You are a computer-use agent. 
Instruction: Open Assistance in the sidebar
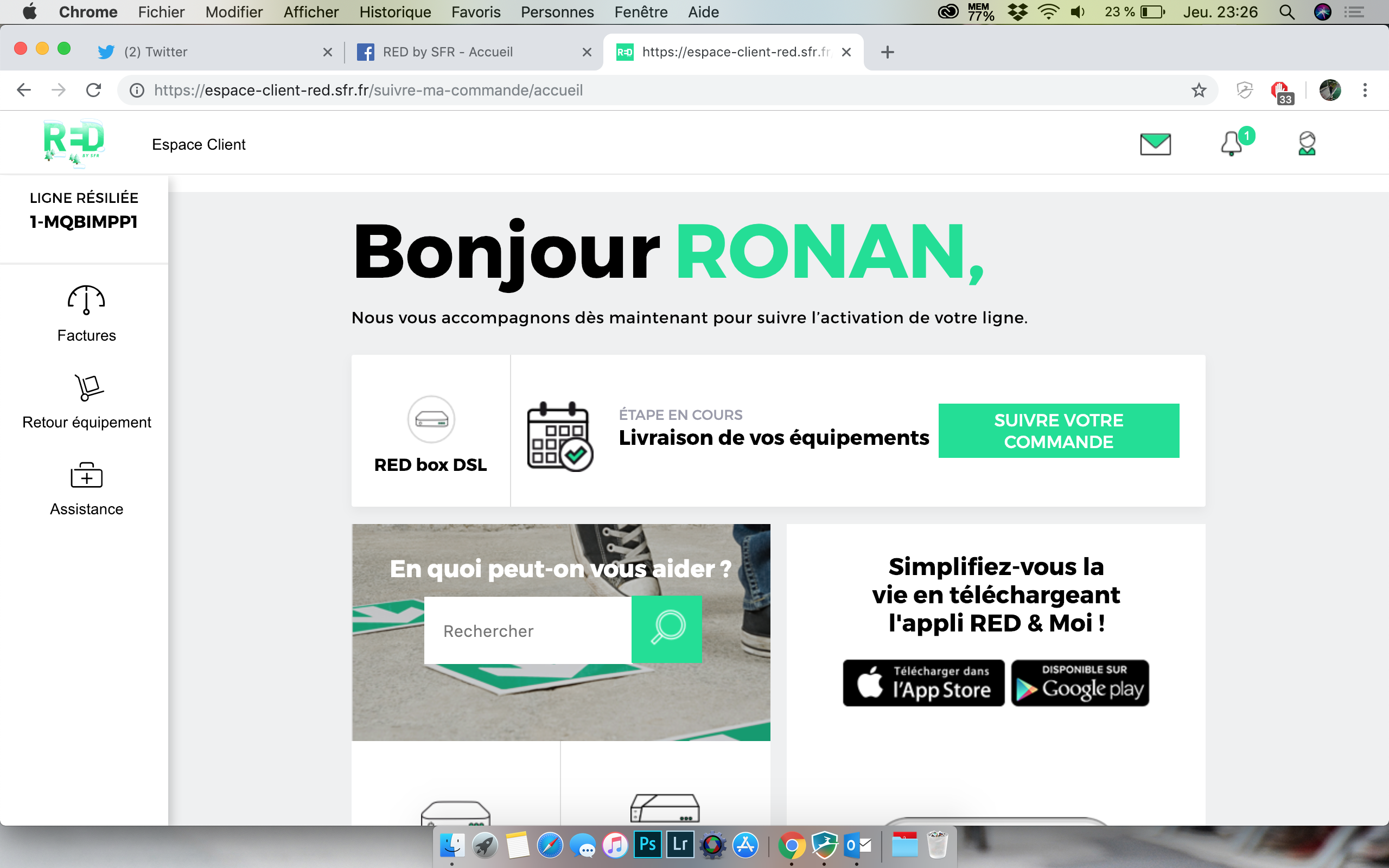[x=87, y=489]
